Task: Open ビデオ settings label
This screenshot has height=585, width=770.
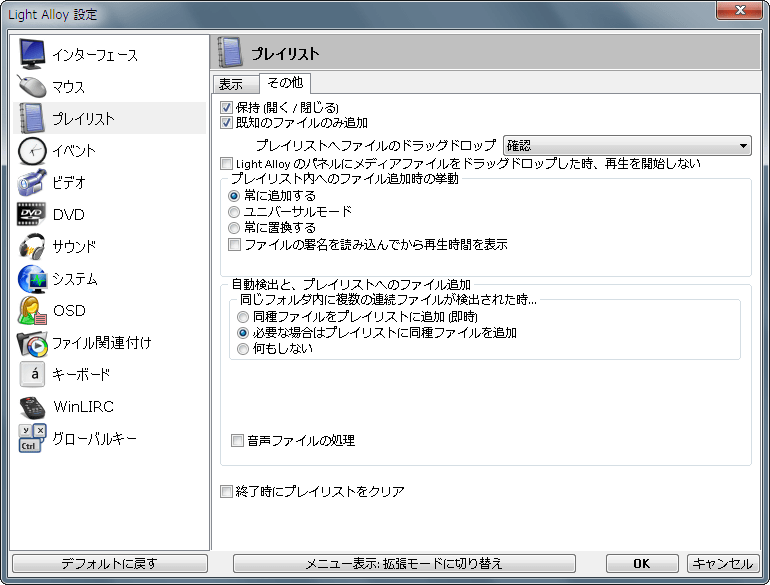Action: tap(69, 183)
